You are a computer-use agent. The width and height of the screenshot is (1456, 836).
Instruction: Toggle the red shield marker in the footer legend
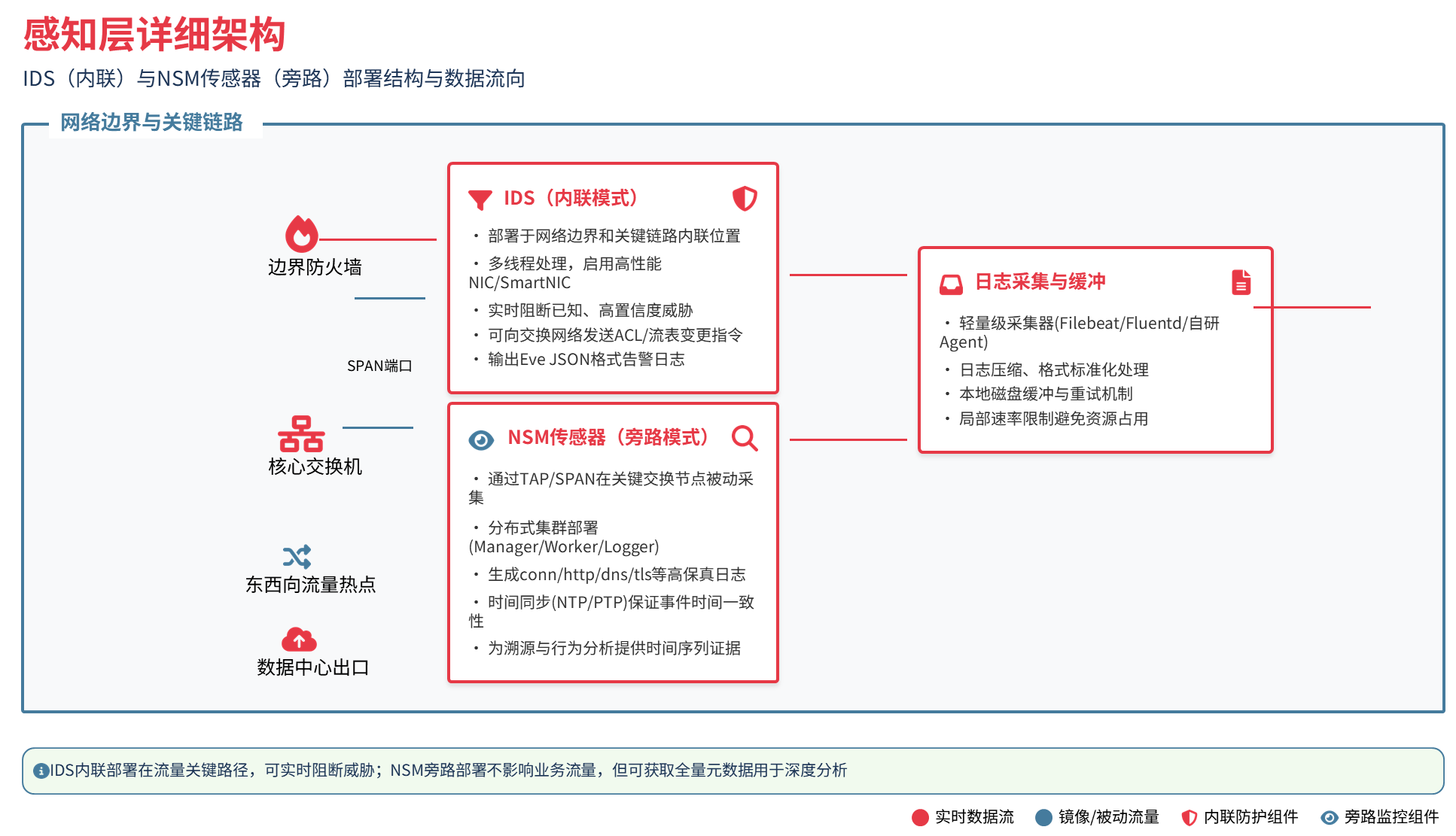pos(1189,817)
